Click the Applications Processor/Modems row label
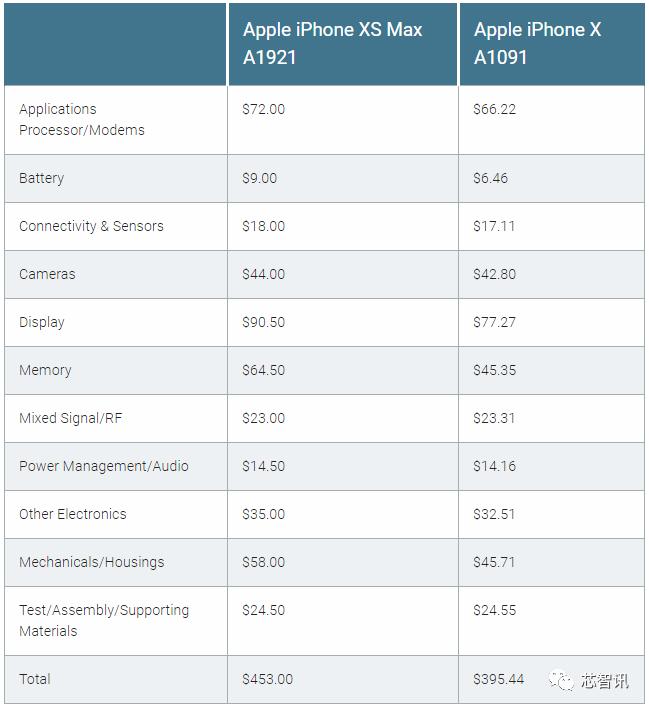 [82, 119]
